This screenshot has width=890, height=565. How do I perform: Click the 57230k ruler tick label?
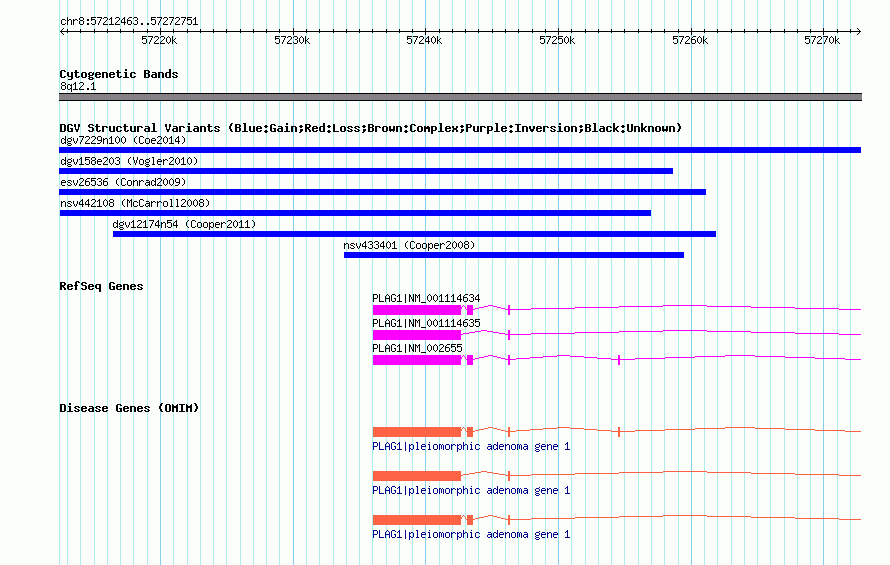(x=292, y=40)
